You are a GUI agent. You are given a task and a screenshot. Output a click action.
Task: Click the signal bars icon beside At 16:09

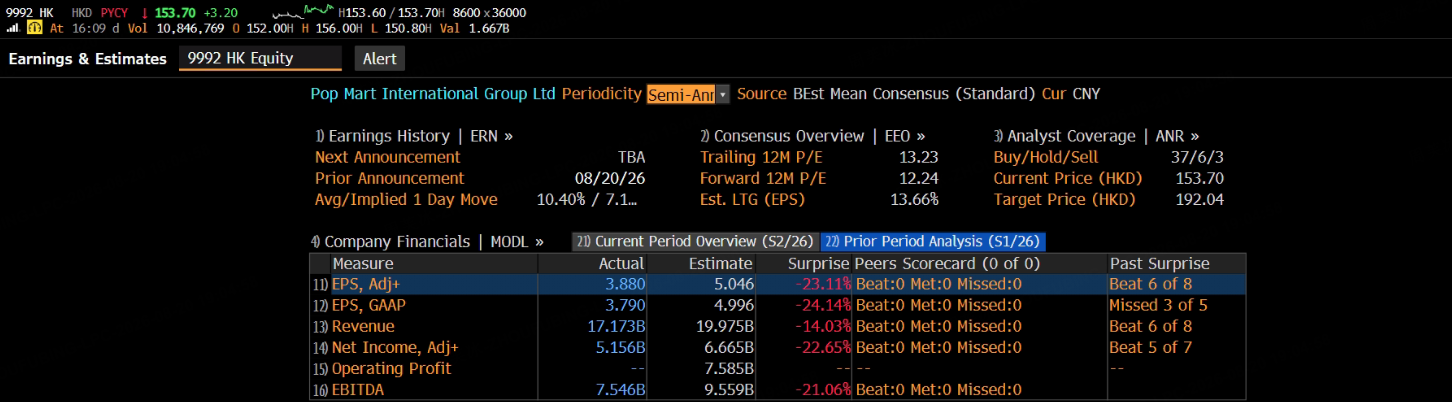(x=15, y=28)
